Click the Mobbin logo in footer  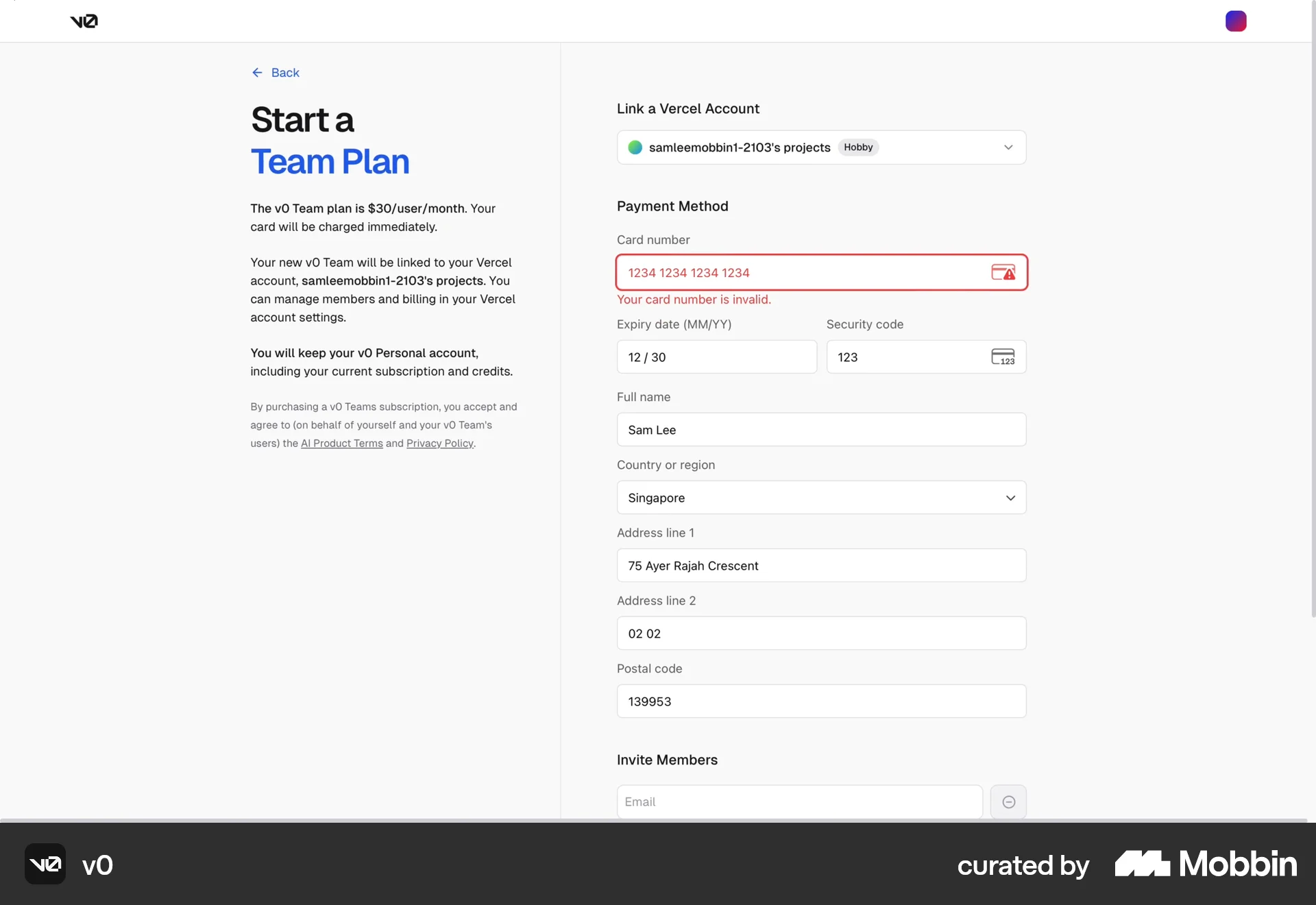[x=1205, y=865]
